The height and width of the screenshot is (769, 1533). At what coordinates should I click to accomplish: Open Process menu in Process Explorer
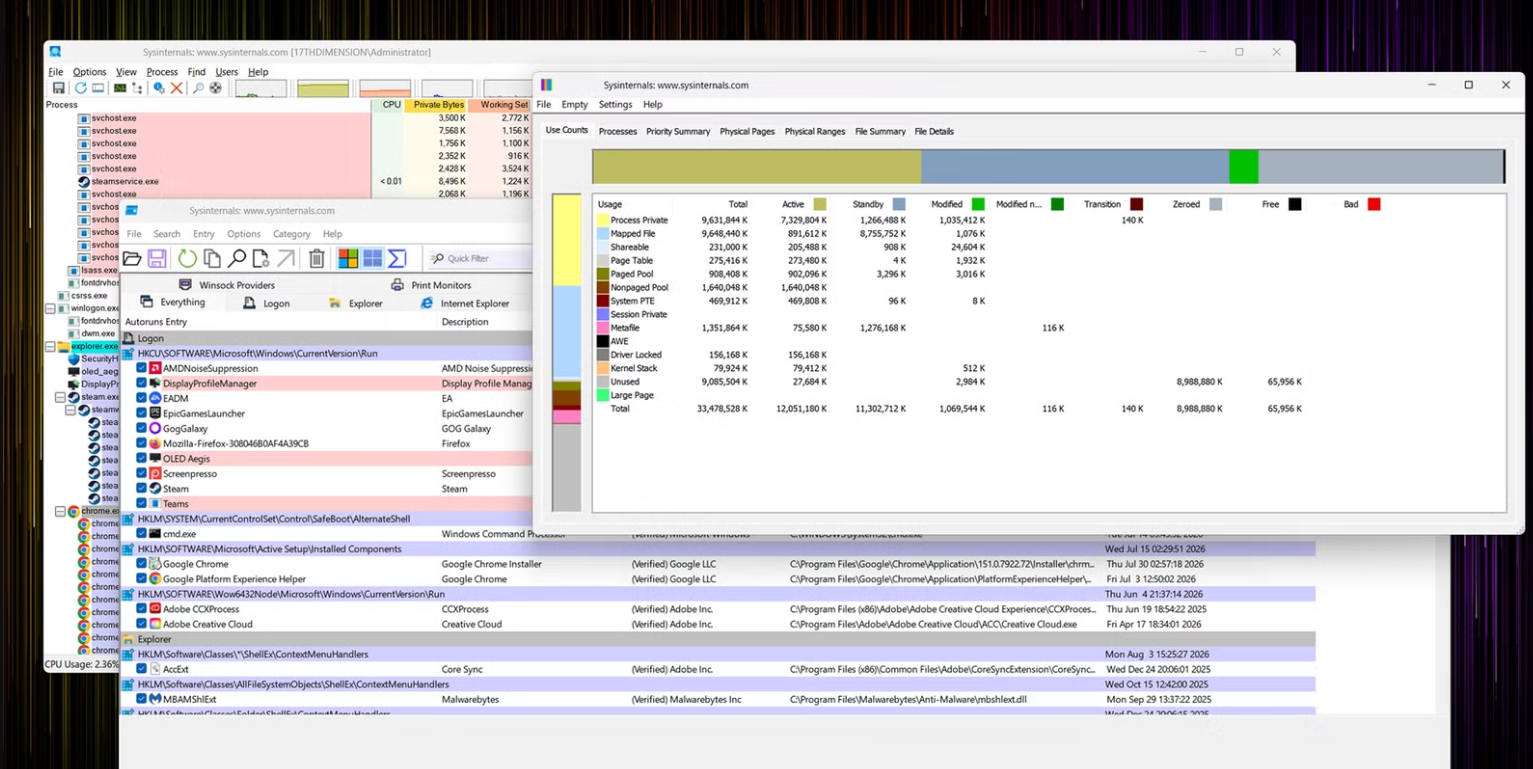click(162, 72)
